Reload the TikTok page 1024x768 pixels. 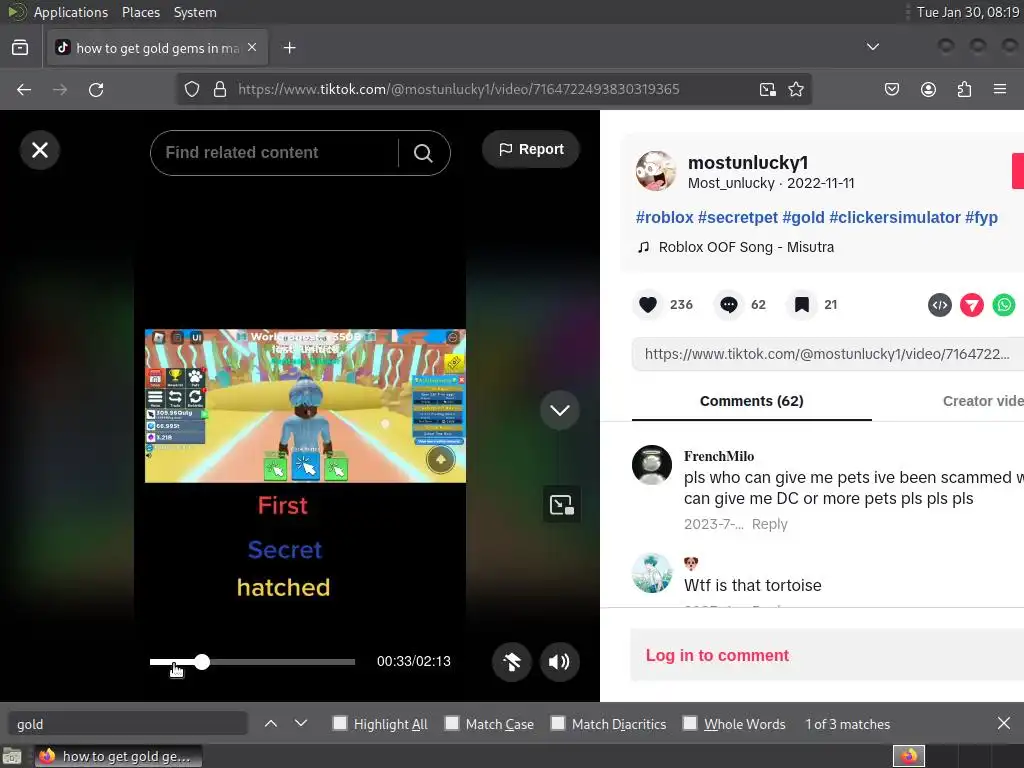click(96, 89)
